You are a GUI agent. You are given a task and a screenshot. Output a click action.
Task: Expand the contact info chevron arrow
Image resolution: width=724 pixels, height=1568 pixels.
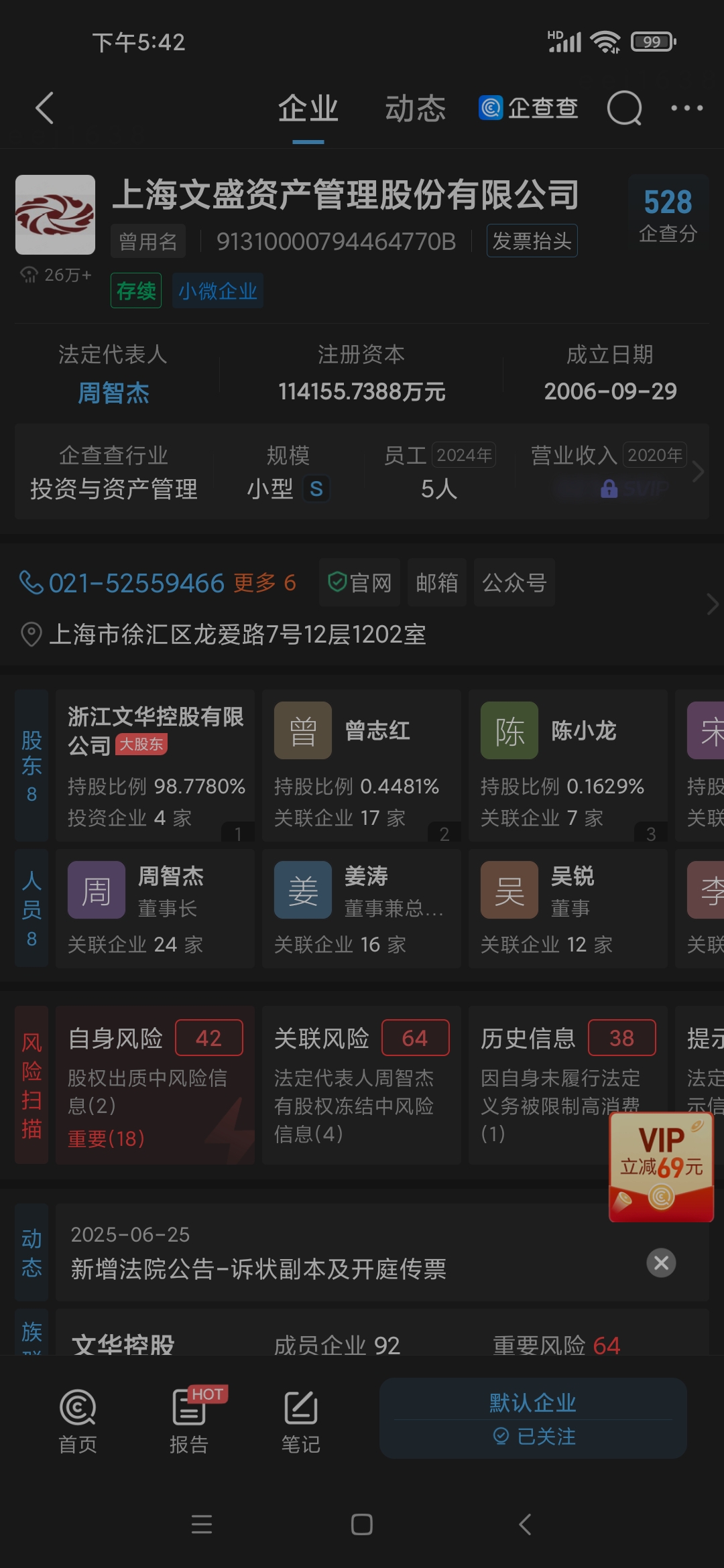712,604
